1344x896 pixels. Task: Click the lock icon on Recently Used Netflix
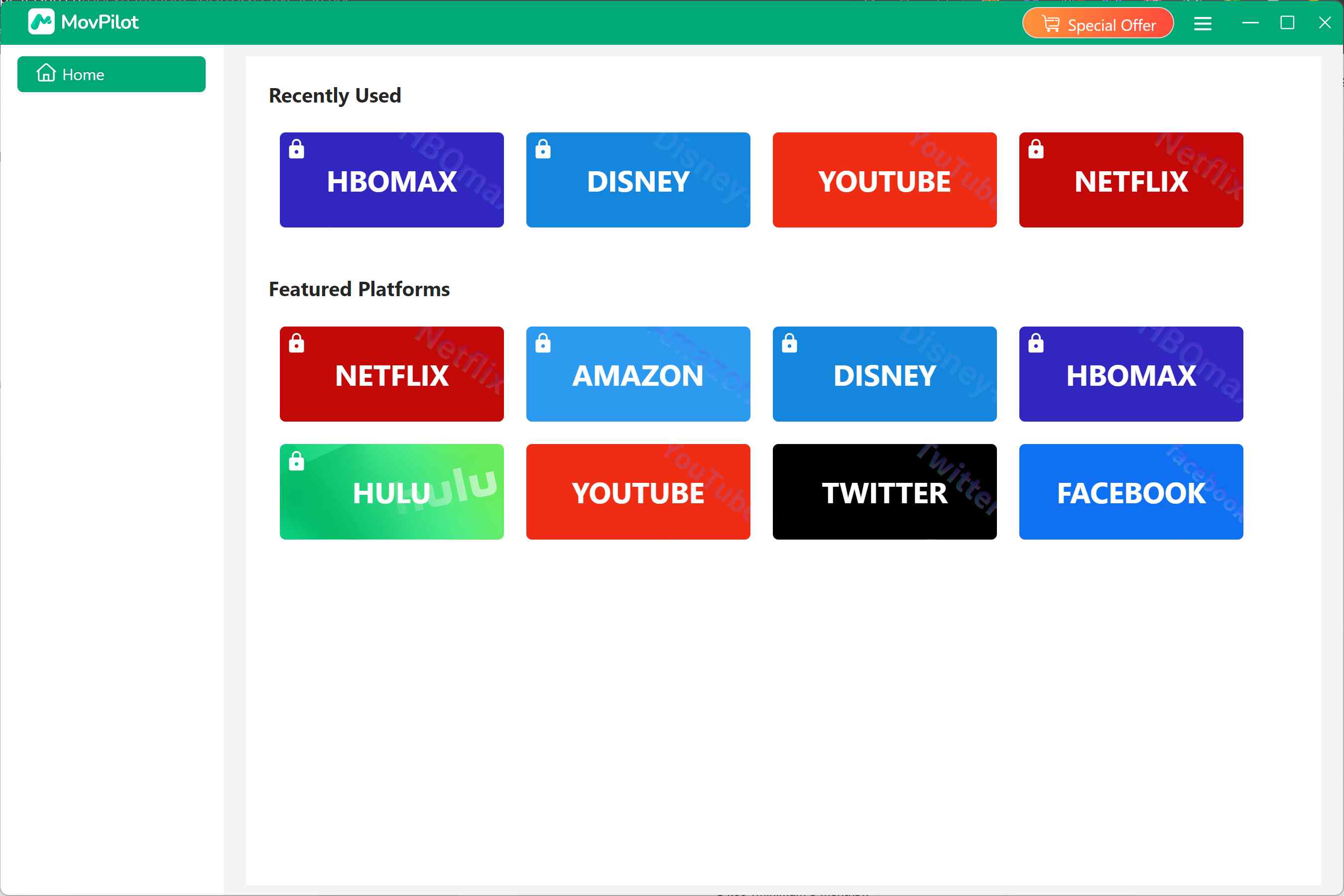[1036, 150]
